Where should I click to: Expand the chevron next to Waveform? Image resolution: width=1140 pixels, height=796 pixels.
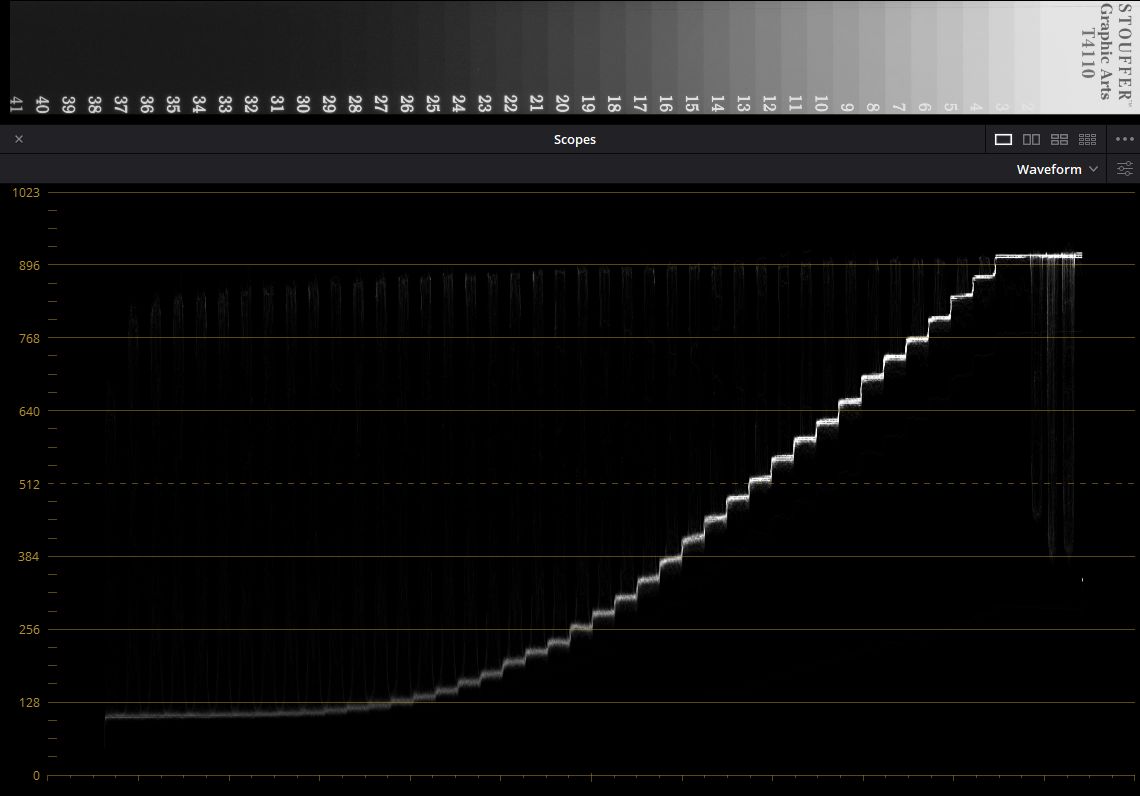coord(1093,169)
